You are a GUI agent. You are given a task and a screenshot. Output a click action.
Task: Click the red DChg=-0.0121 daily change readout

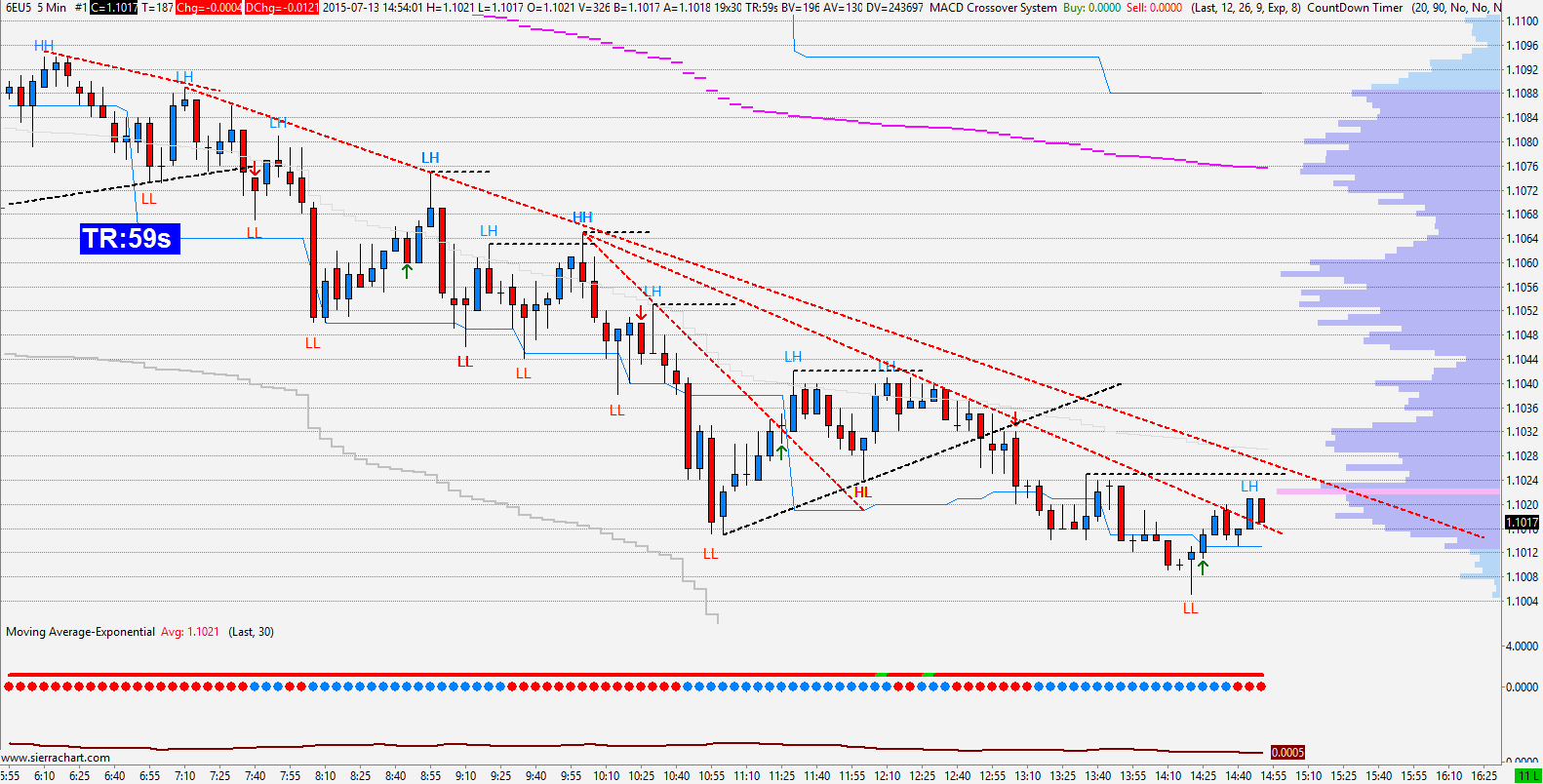pyautogui.click(x=282, y=8)
